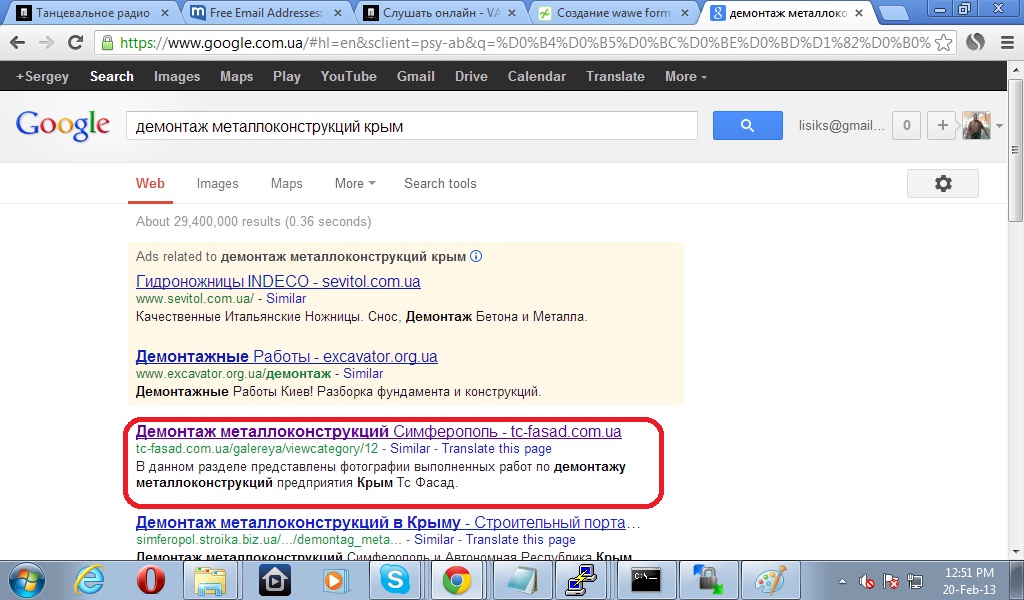The image size is (1024, 600).
Task: Switch to Chrome taskbar icon
Action: tap(456, 580)
